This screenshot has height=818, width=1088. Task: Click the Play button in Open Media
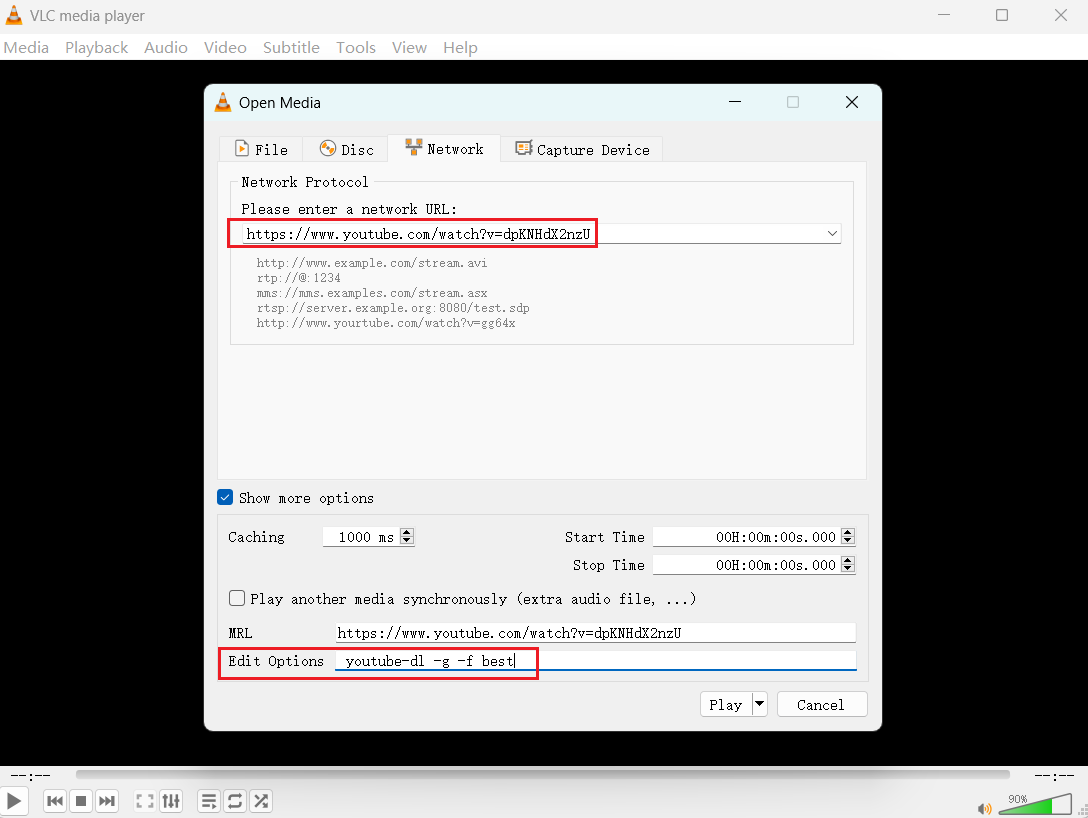click(x=726, y=704)
